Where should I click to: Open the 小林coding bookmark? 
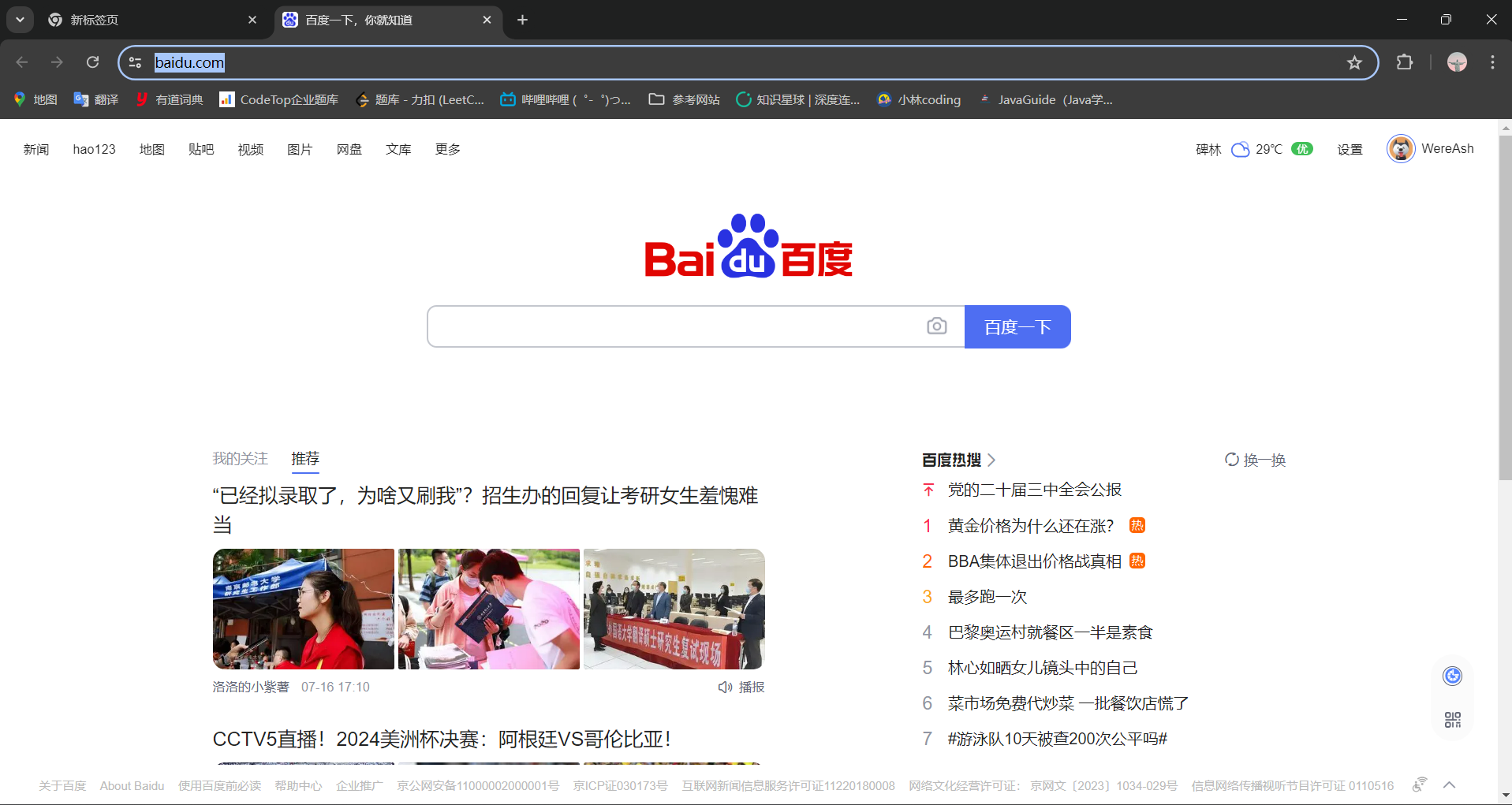click(919, 99)
